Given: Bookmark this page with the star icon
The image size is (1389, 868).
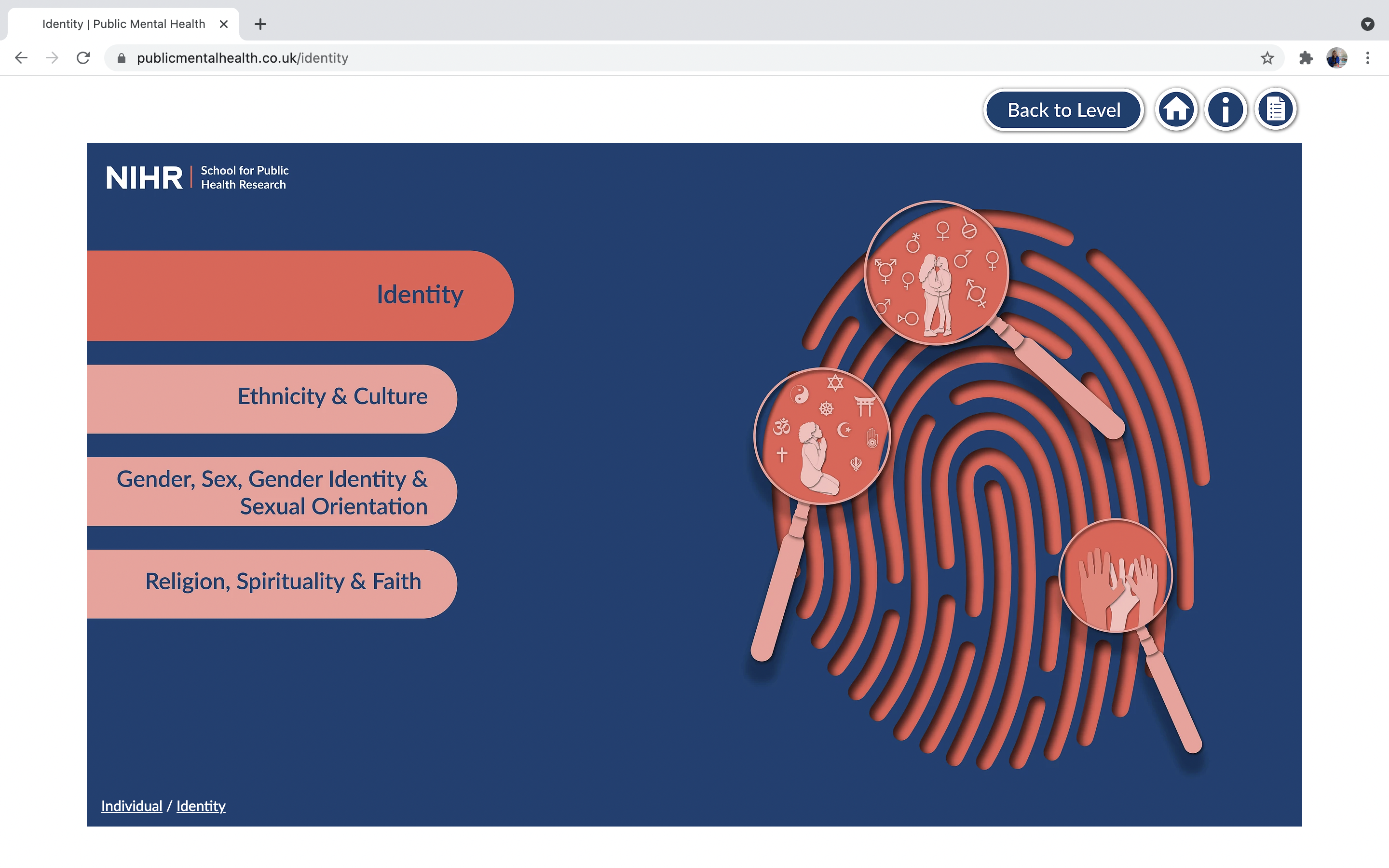Looking at the screenshot, I should (x=1267, y=58).
